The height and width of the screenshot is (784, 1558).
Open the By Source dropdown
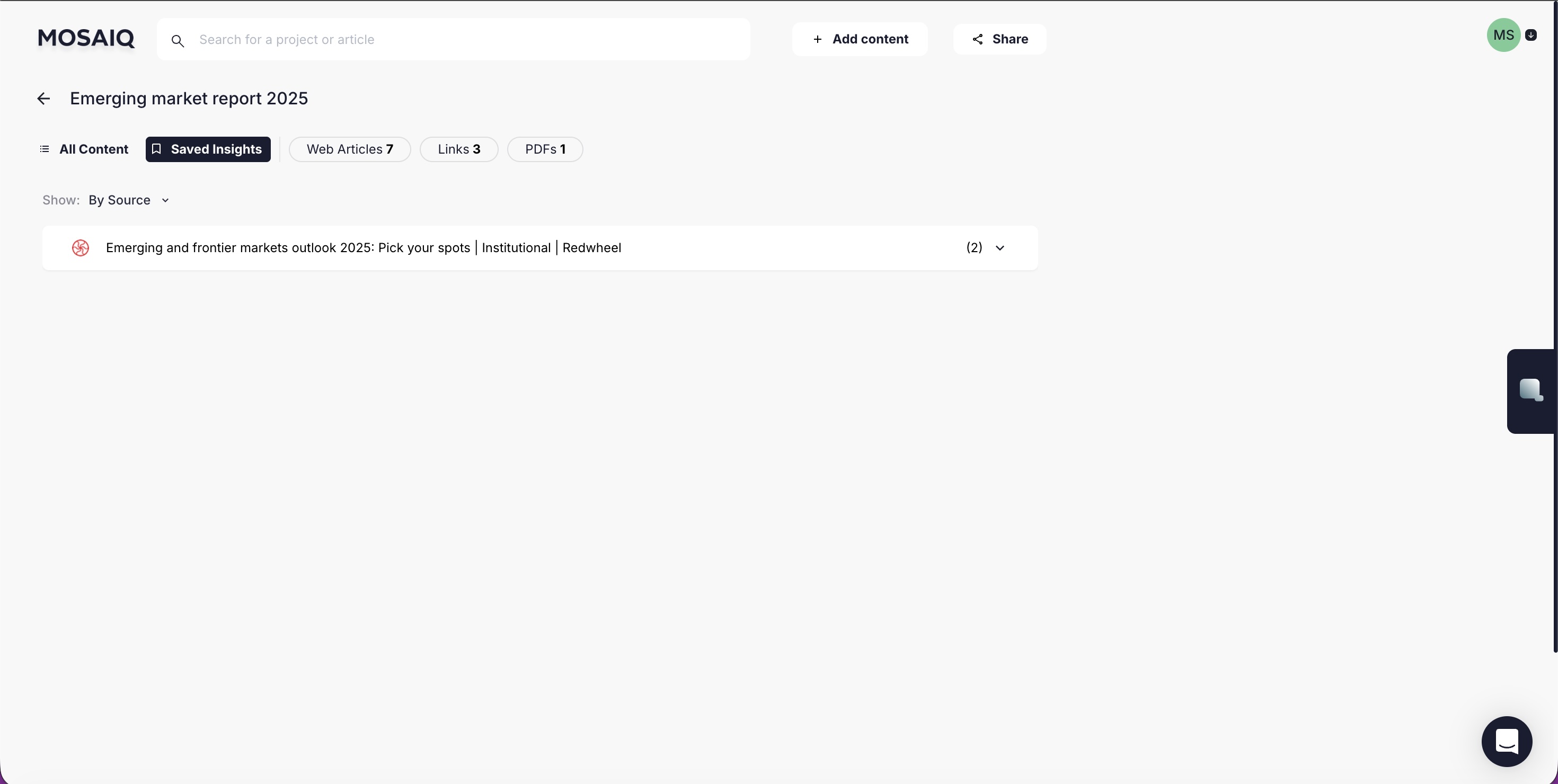pyautogui.click(x=129, y=200)
